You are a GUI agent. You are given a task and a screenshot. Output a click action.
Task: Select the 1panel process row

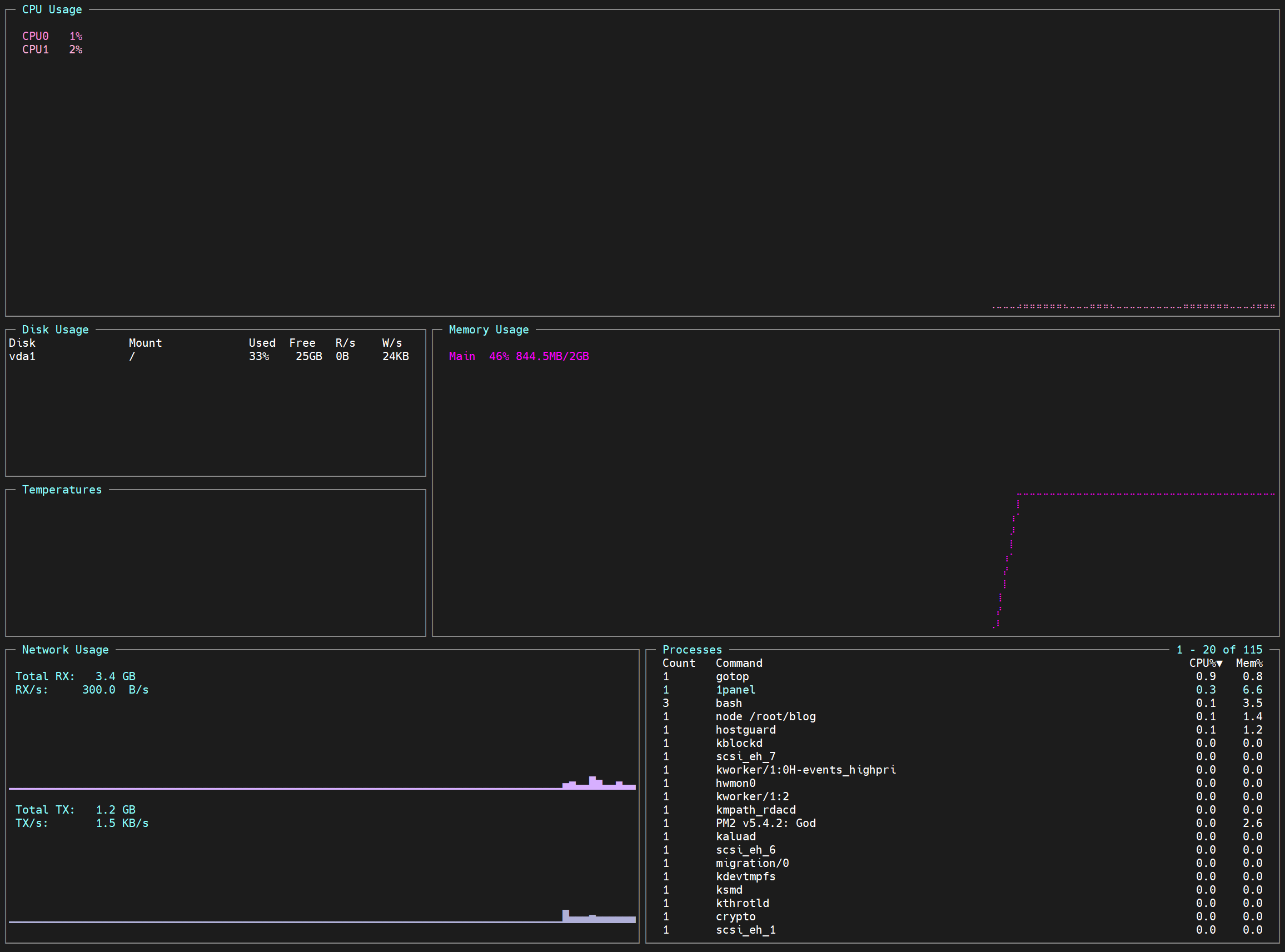[962, 690]
